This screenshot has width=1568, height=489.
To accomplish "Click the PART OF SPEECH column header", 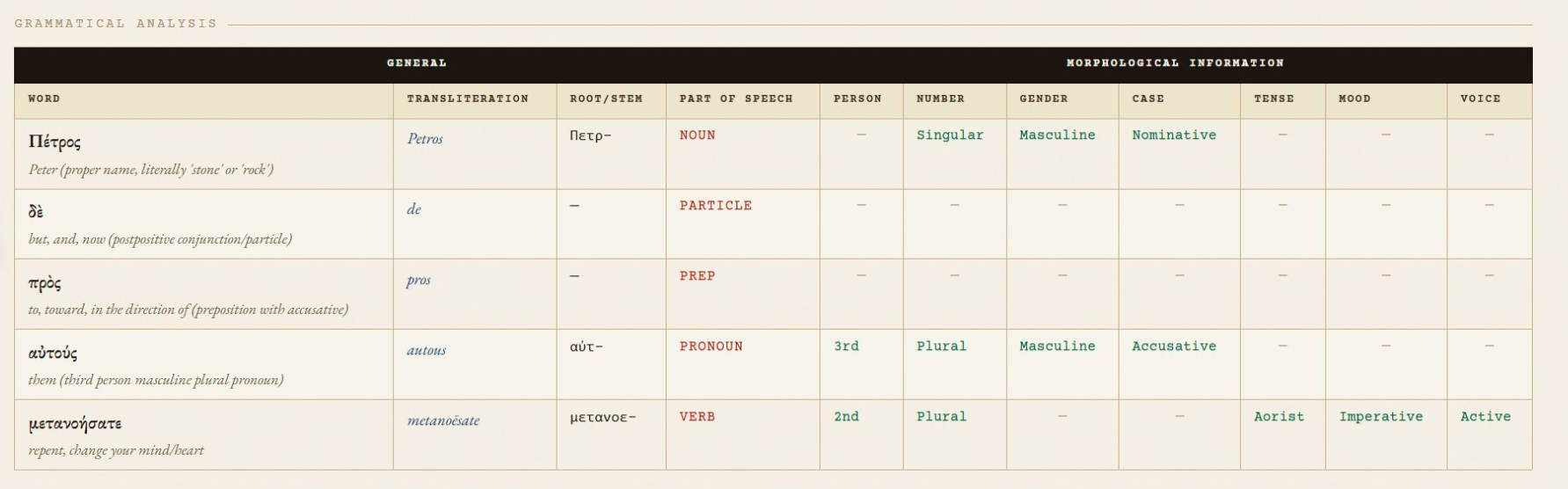I will point(735,99).
